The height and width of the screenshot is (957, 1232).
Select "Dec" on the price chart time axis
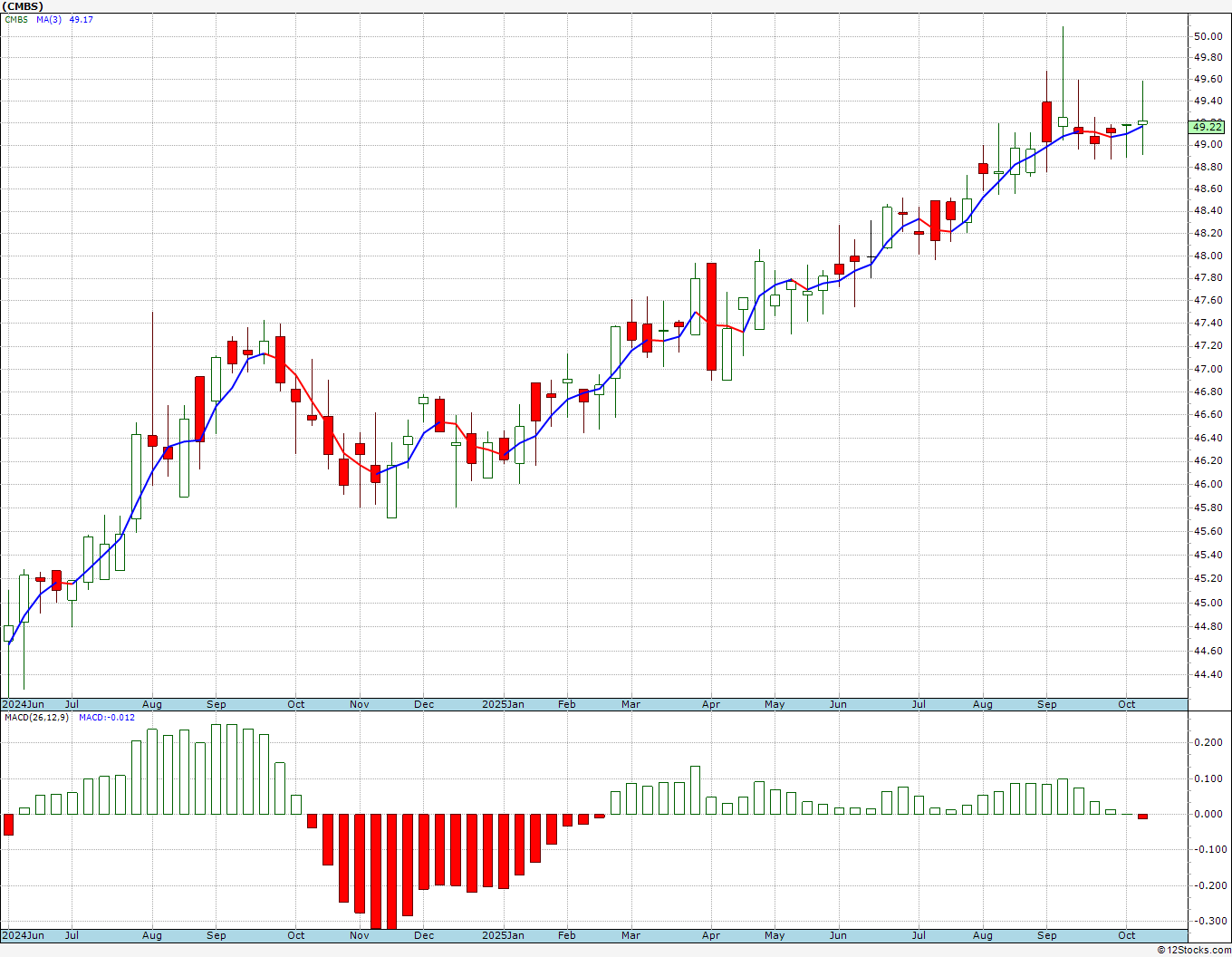(x=424, y=704)
